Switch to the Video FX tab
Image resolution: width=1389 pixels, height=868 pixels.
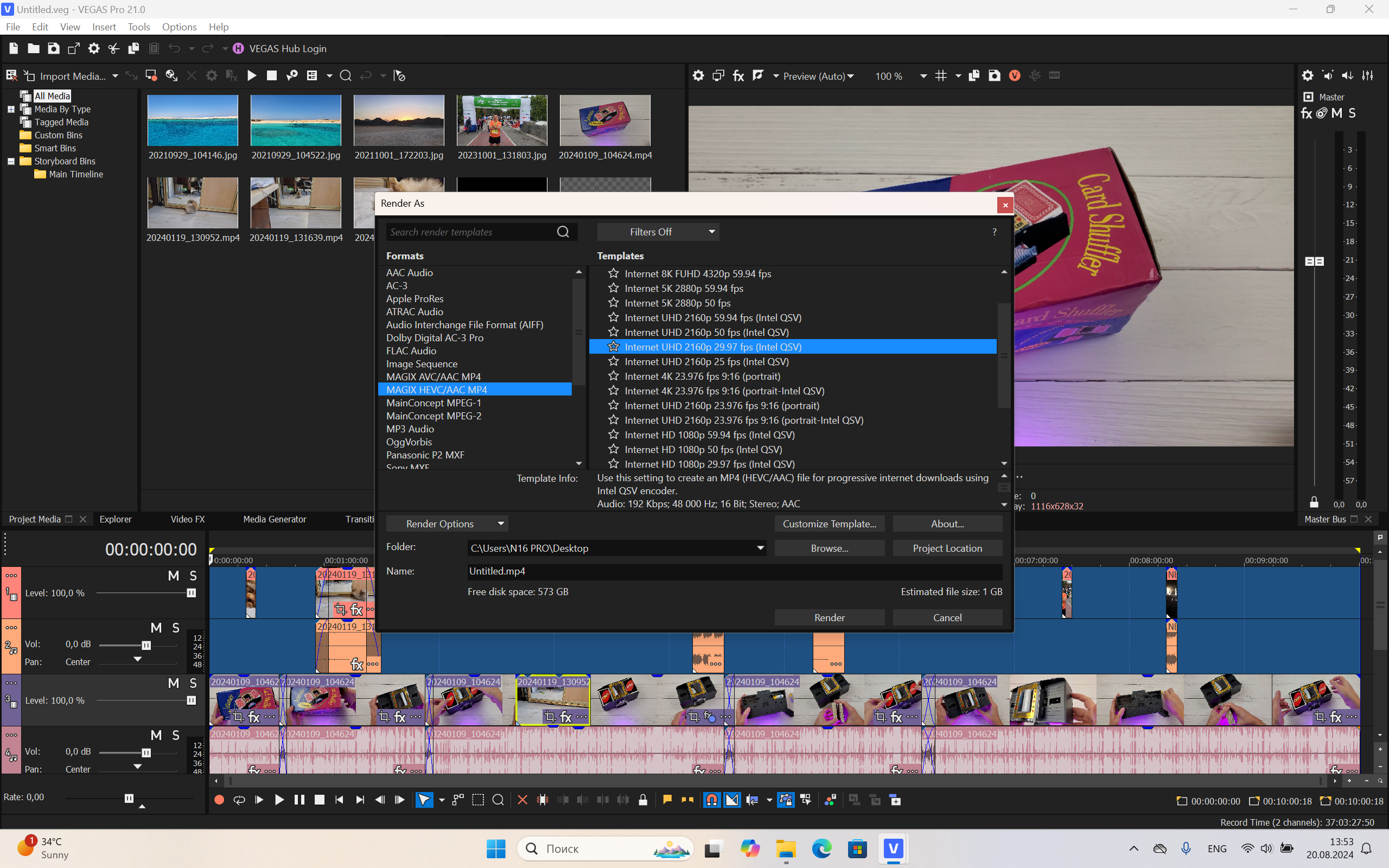tap(187, 519)
